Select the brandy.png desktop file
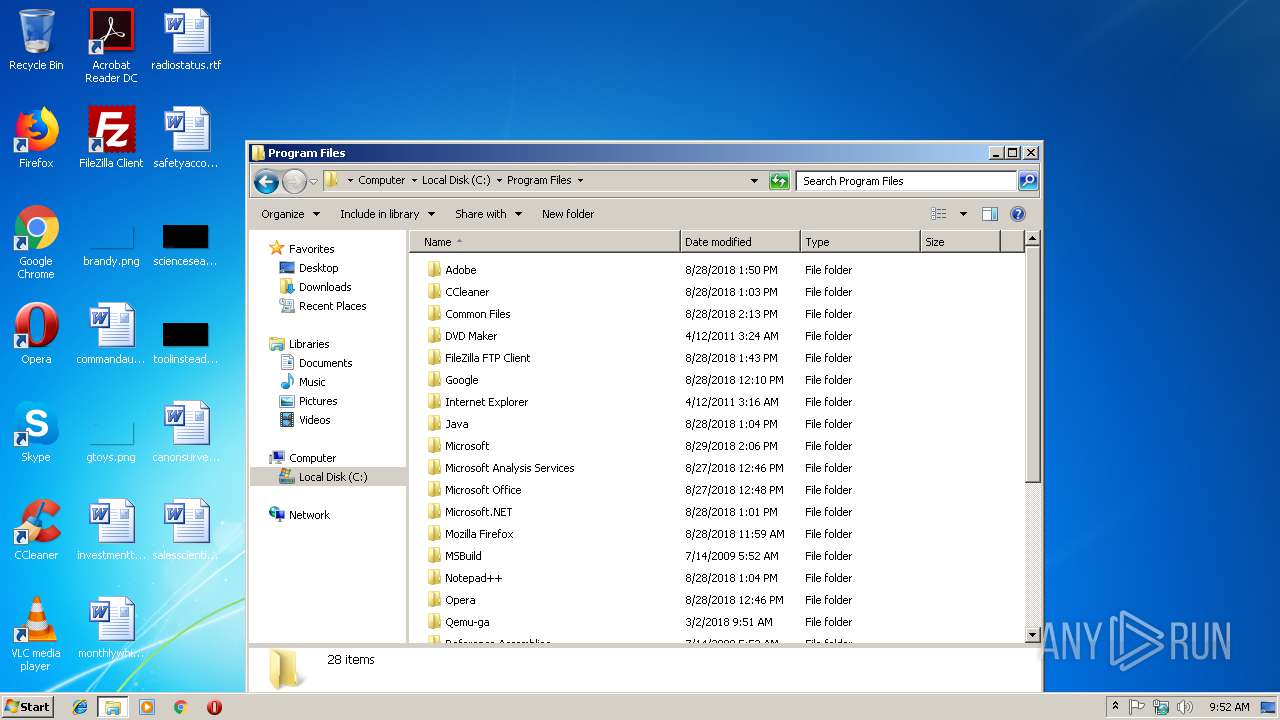This screenshot has width=1280, height=720. pos(111,245)
